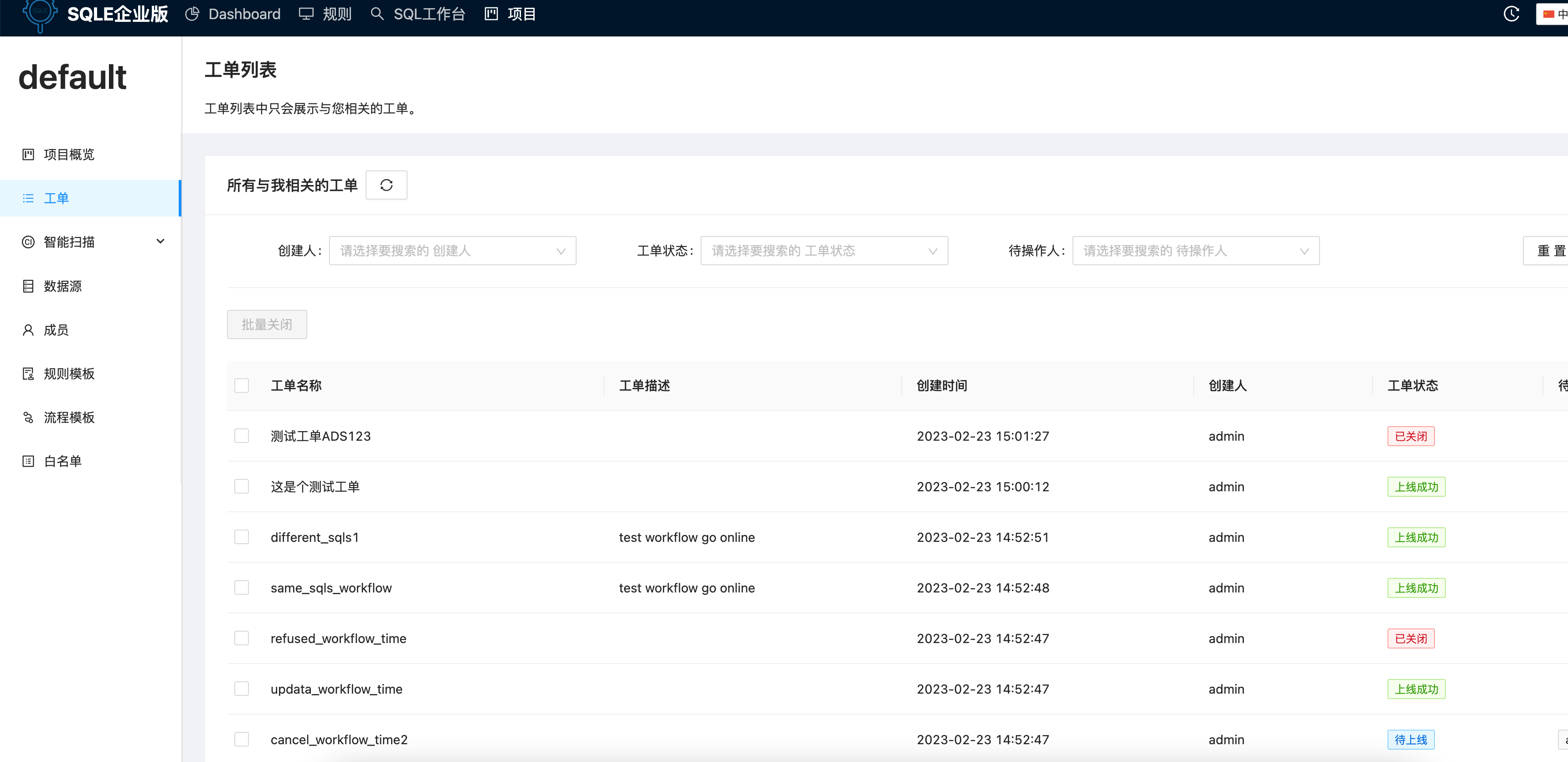Open the 项目概览 sidebar item icon
The height and width of the screenshot is (762, 1568).
coord(28,154)
